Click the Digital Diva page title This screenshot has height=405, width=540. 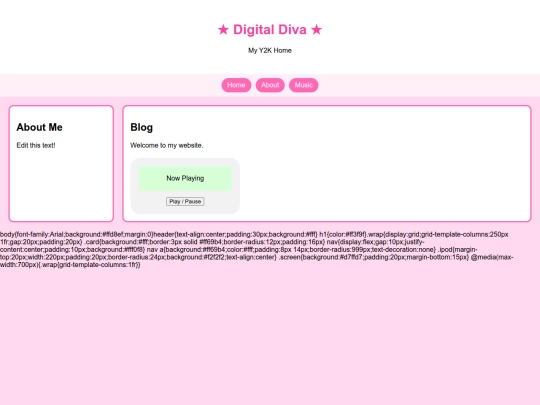coord(270,30)
